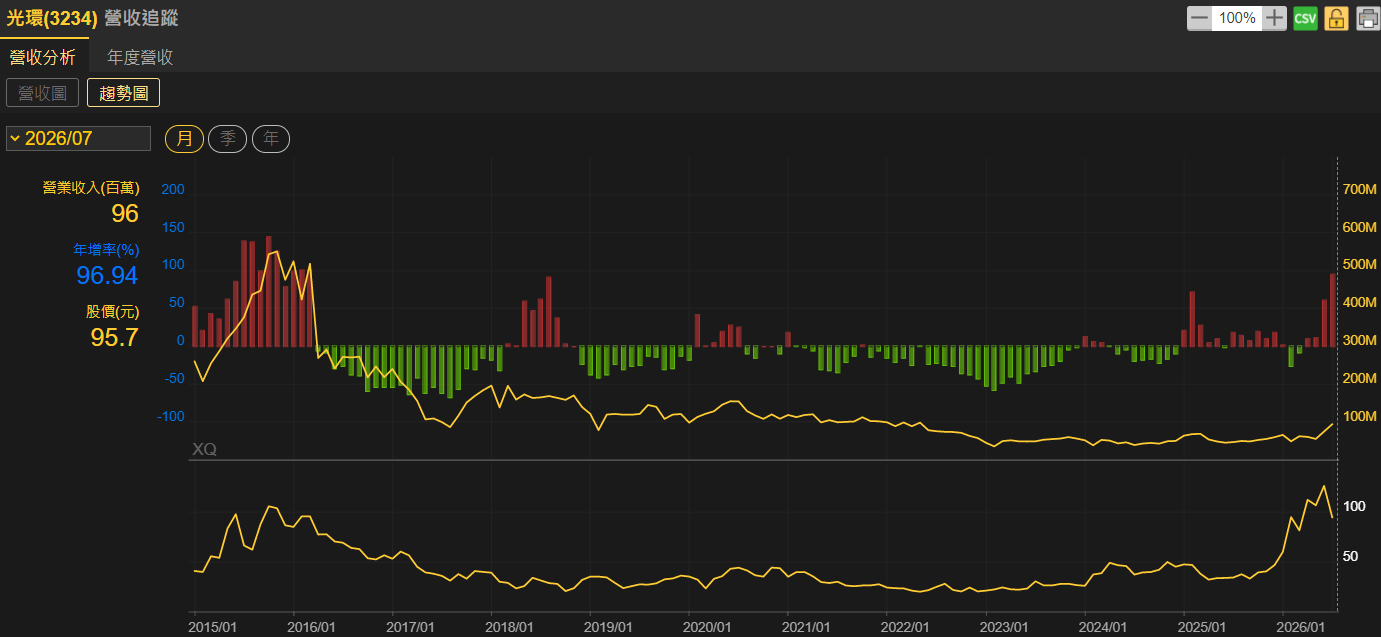Screen dimensions: 1381x637
Task: Show the 營收圖 view
Action: 43,93
